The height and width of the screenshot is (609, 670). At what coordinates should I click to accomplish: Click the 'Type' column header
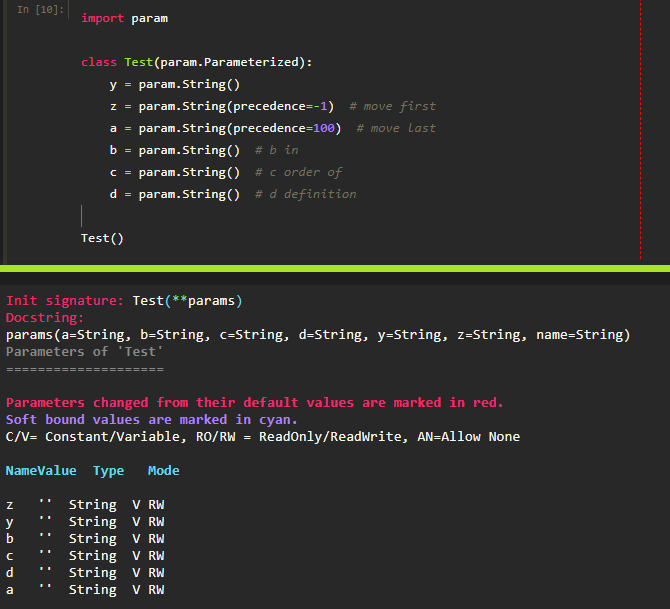[x=109, y=471]
